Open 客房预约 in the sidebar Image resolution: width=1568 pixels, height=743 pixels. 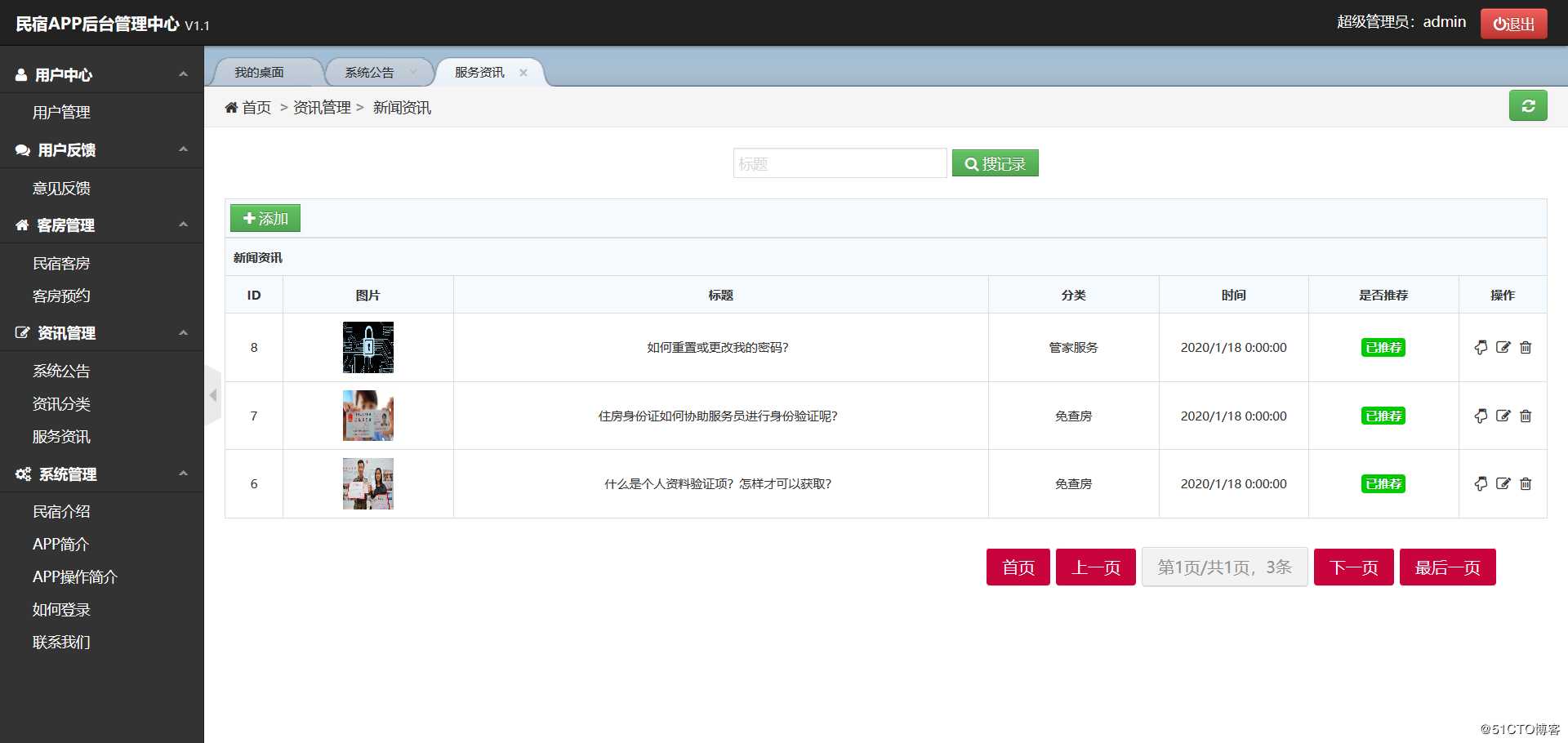pyautogui.click(x=61, y=296)
